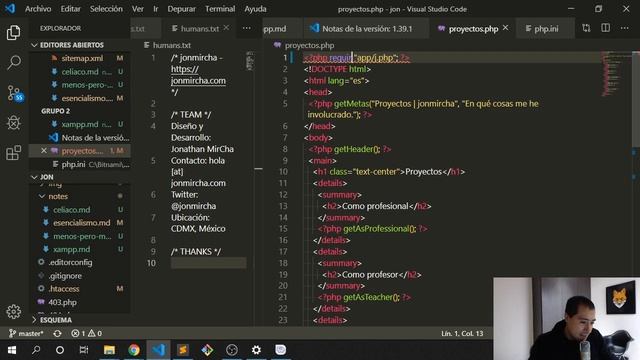Viewport: 640px width, 360px height.
Task: Expand the ESQUEMA section
Action: coord(52,320)
